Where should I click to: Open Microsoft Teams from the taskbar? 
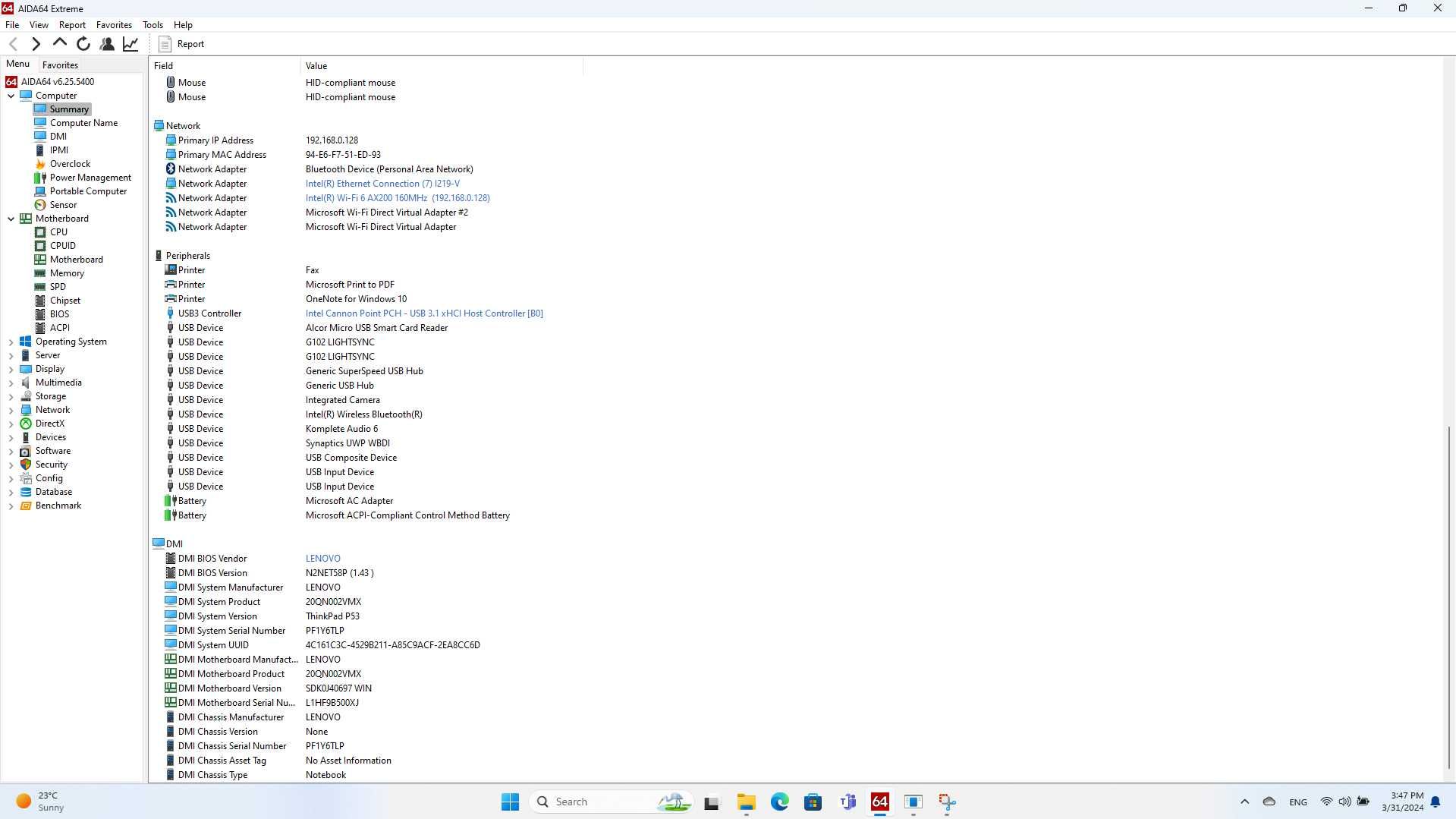pyautogui.click(x=847, y=802)
